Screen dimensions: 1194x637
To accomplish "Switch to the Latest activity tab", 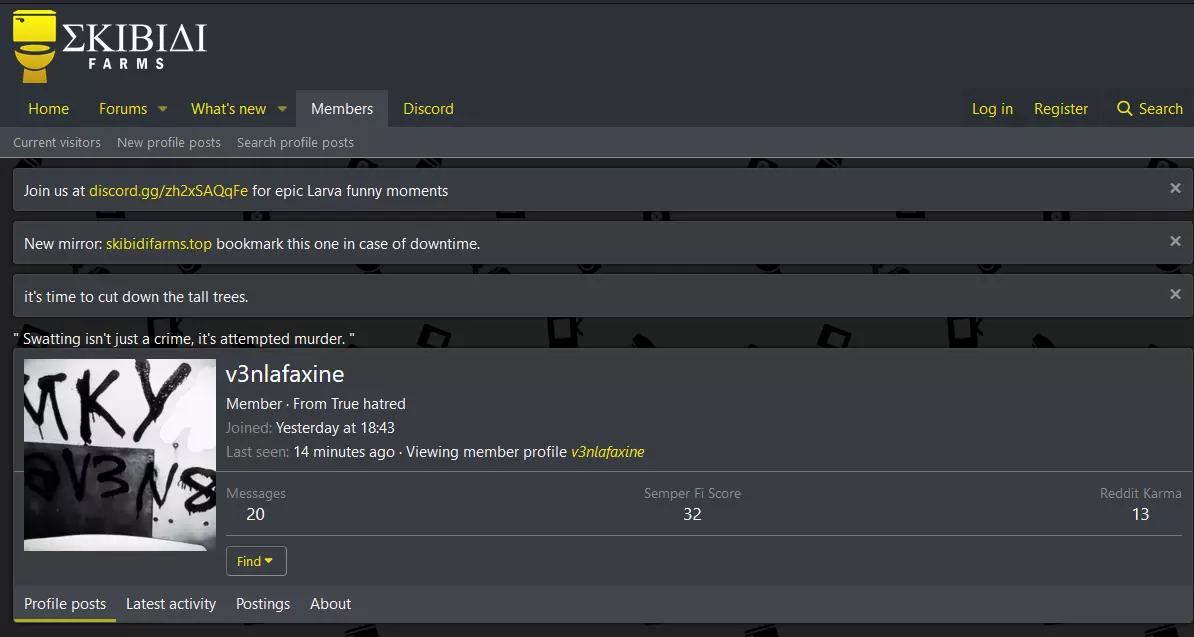I will click(171, 604).
